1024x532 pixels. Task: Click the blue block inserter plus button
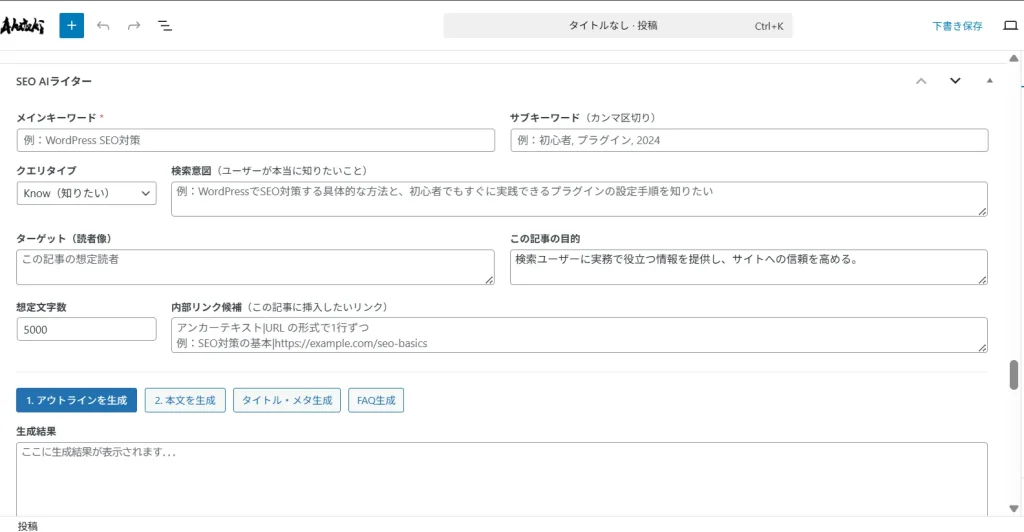tap(71, 25)
